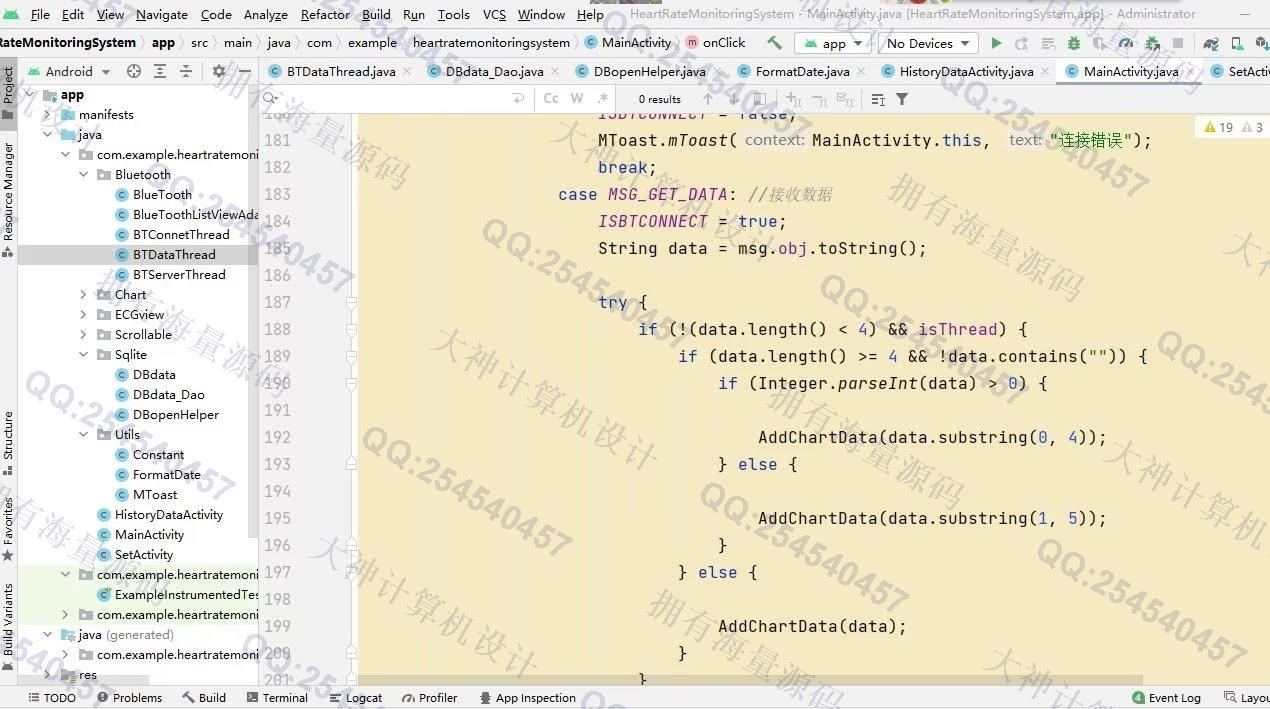Select BlueTooth class in project tree
The image size is (1270, 709).
(162, 194)
